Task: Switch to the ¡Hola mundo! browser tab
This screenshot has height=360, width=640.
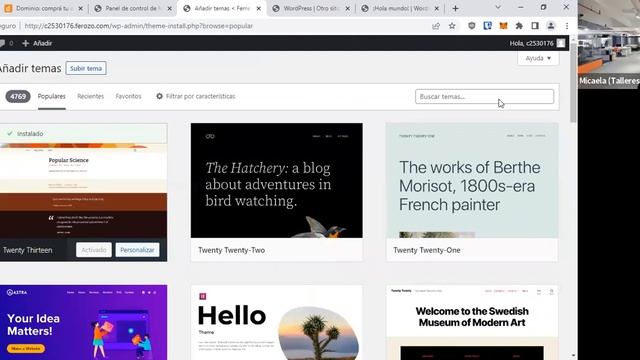Action: point(399,8)
